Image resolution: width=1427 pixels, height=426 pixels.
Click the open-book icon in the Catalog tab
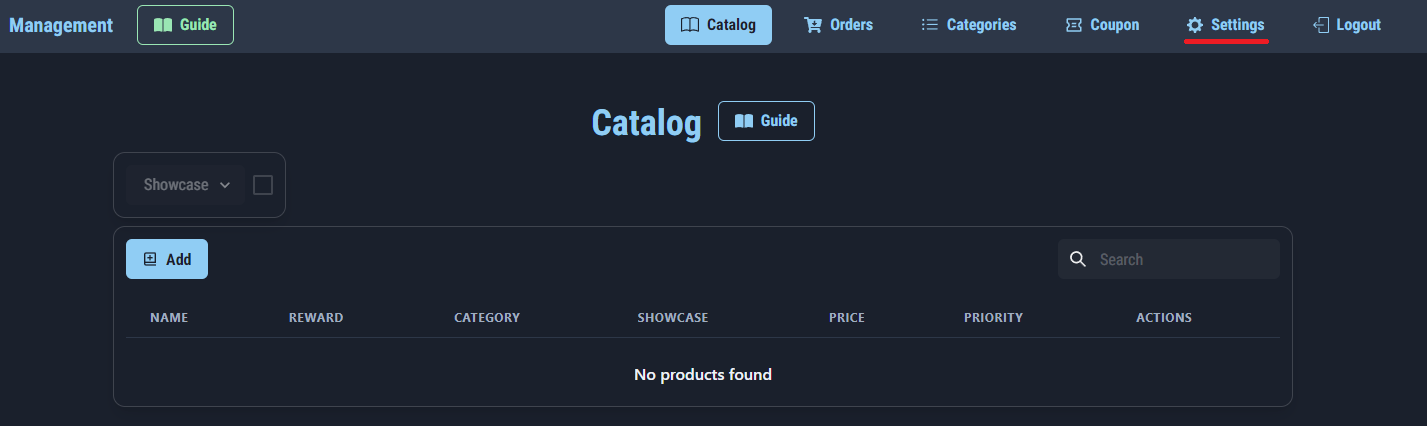pyautogui.click(x=689, y=25)
